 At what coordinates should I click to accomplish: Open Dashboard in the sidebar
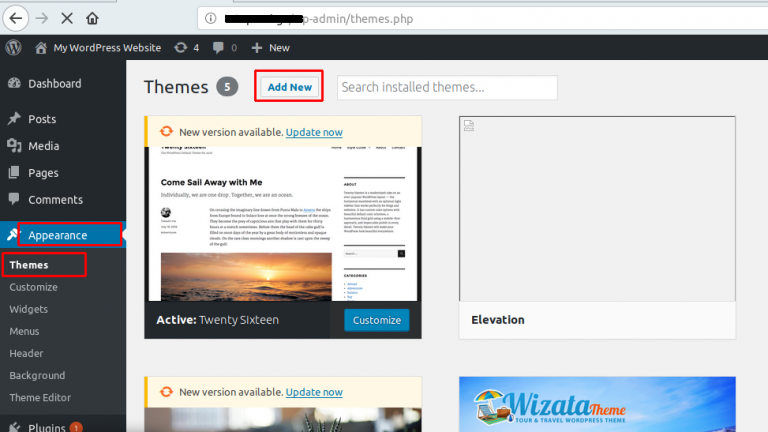click(55, 83)
